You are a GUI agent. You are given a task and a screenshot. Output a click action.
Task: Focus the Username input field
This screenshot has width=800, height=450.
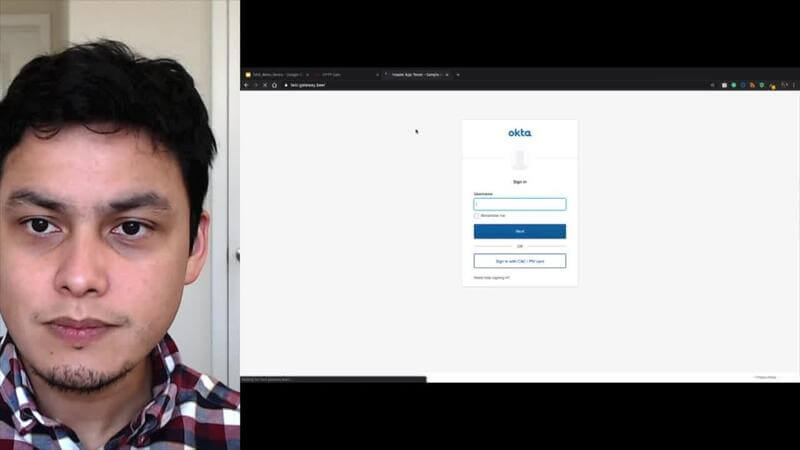519,204
